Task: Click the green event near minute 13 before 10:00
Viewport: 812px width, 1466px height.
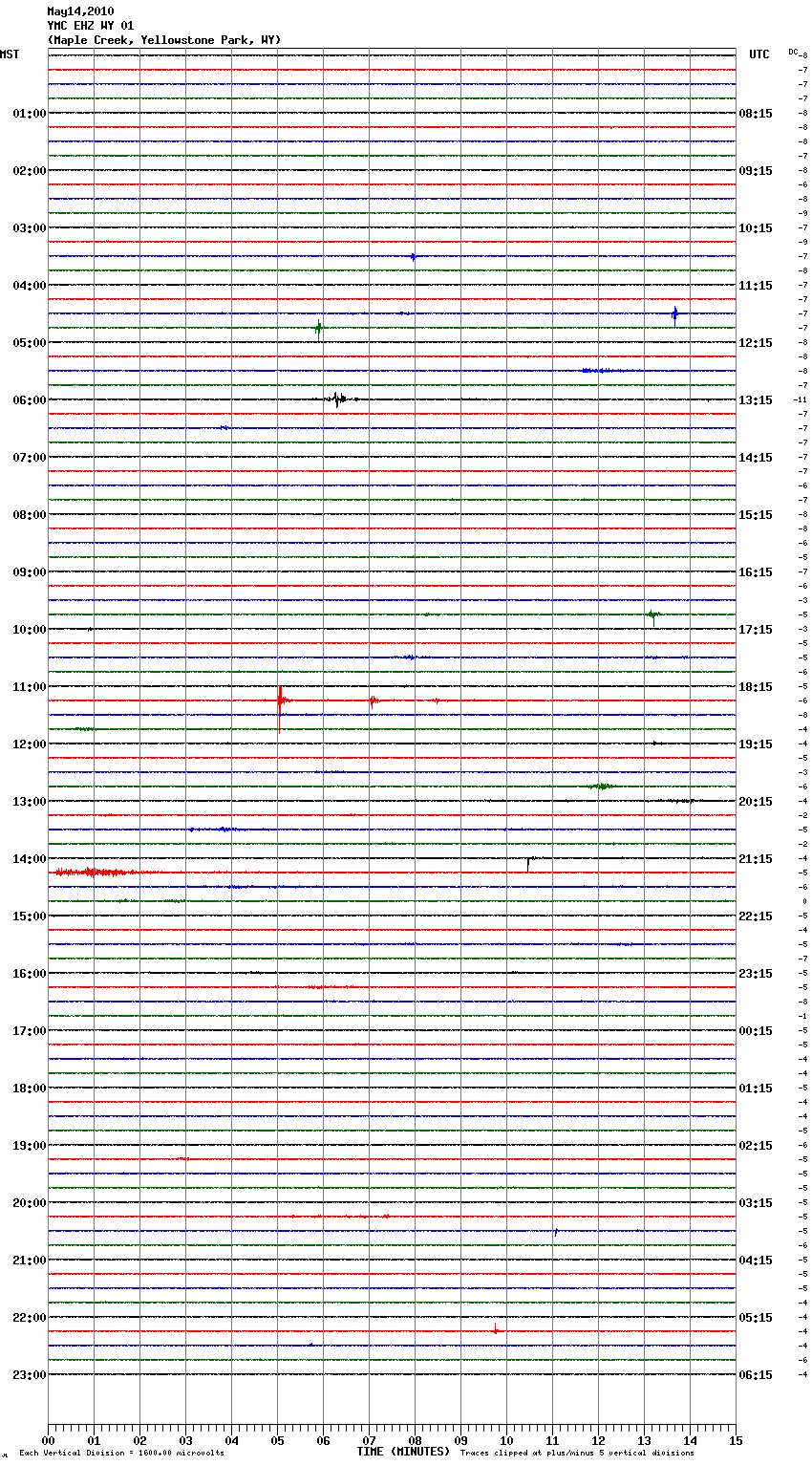Action: [652, 616]
